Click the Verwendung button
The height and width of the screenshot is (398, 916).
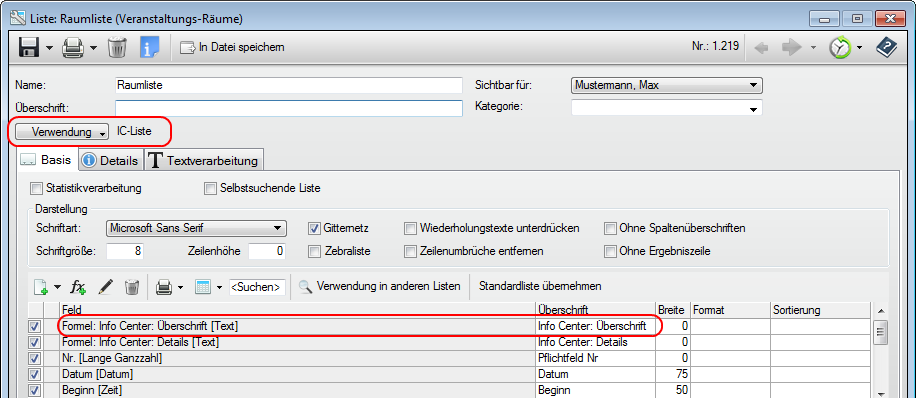click(x=62, y=132)
